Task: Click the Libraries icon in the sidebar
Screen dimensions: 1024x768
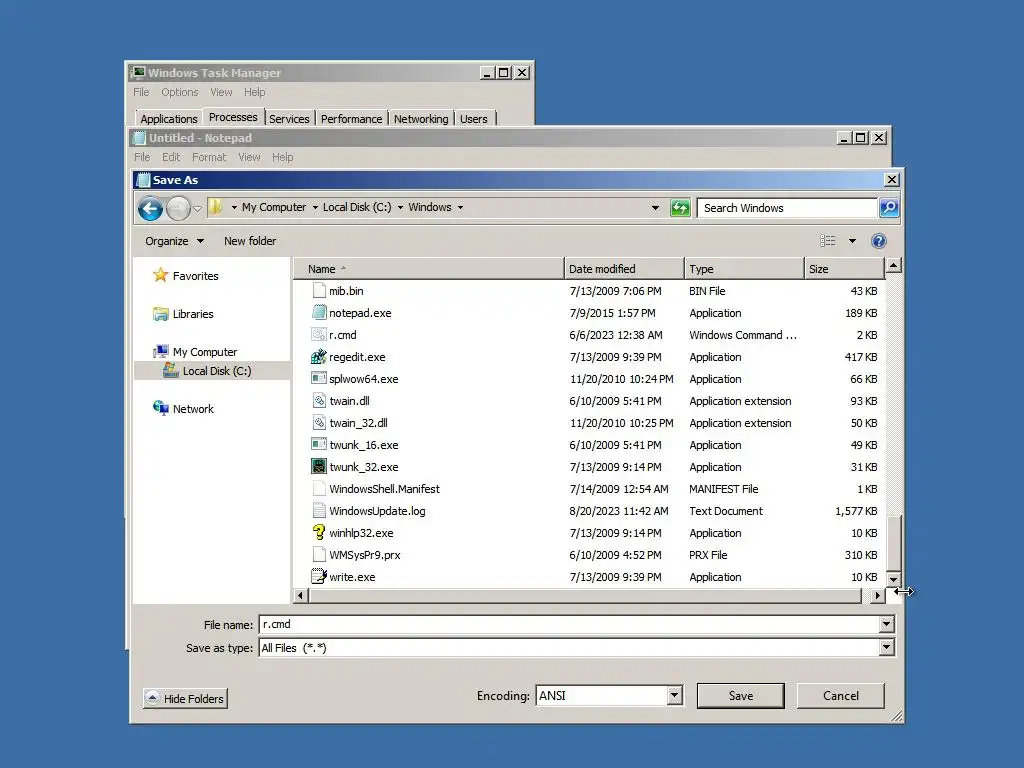Action: [x=160, y=313]
